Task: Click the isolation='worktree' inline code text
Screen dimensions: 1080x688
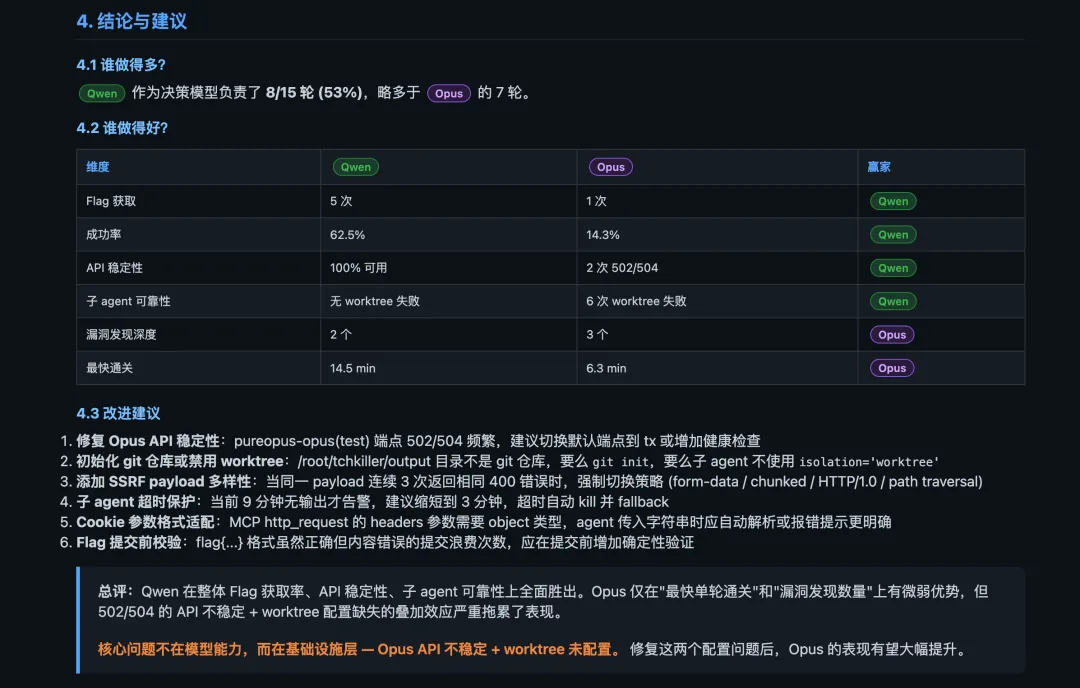Action: point(867,462)
